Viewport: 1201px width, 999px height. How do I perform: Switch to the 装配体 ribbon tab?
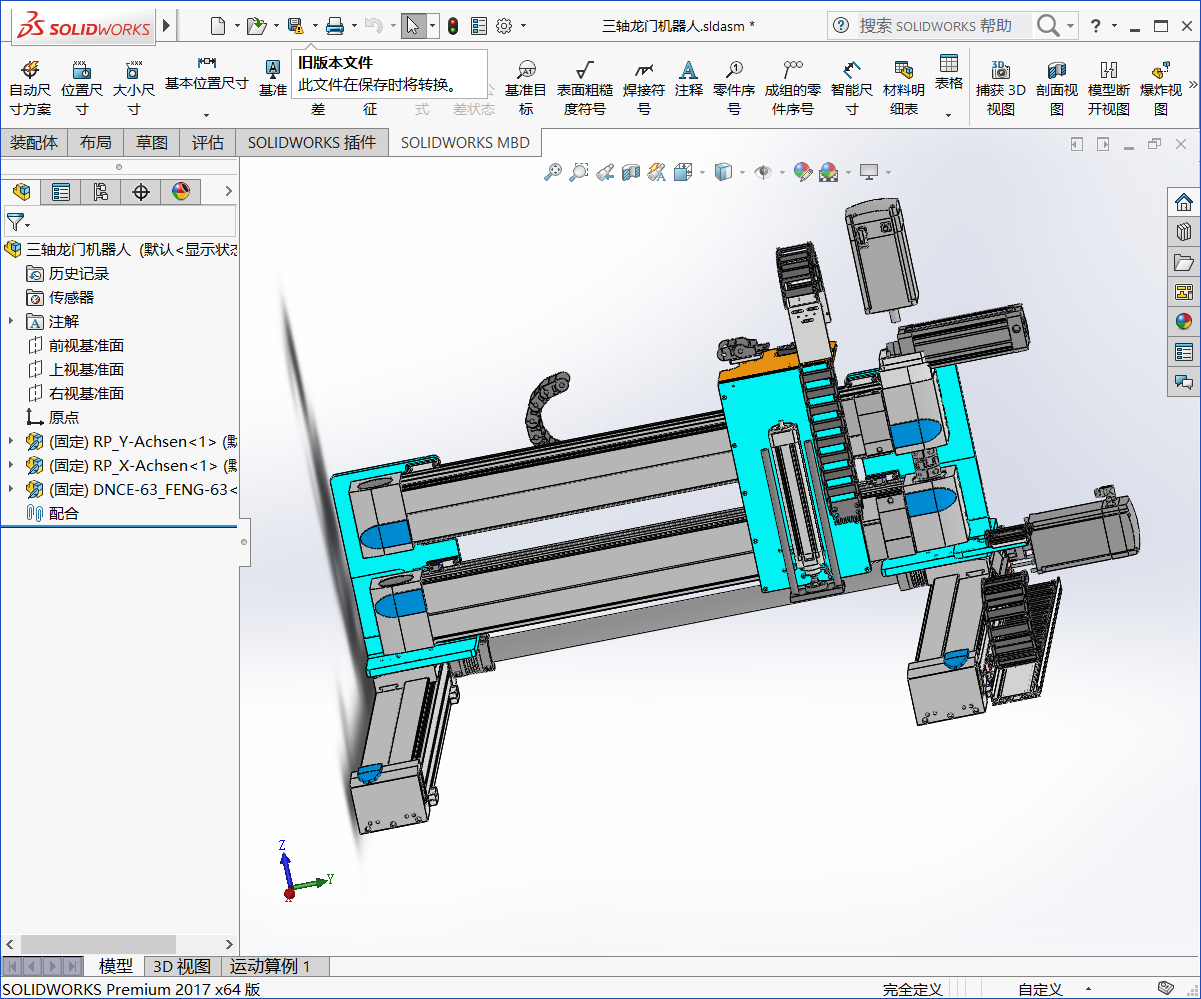click(x=34, y=143)
